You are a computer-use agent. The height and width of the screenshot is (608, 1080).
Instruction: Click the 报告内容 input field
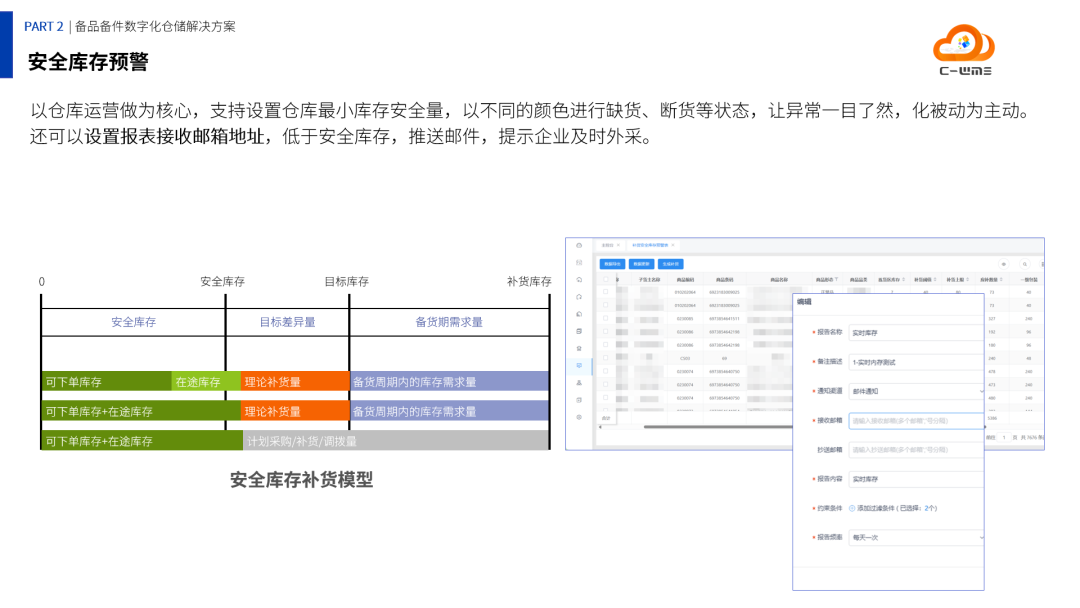pos(916,479)
